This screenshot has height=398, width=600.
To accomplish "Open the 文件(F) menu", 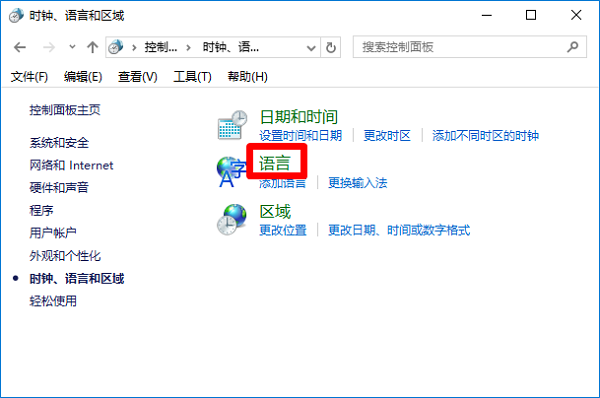I will click(29, 77).
